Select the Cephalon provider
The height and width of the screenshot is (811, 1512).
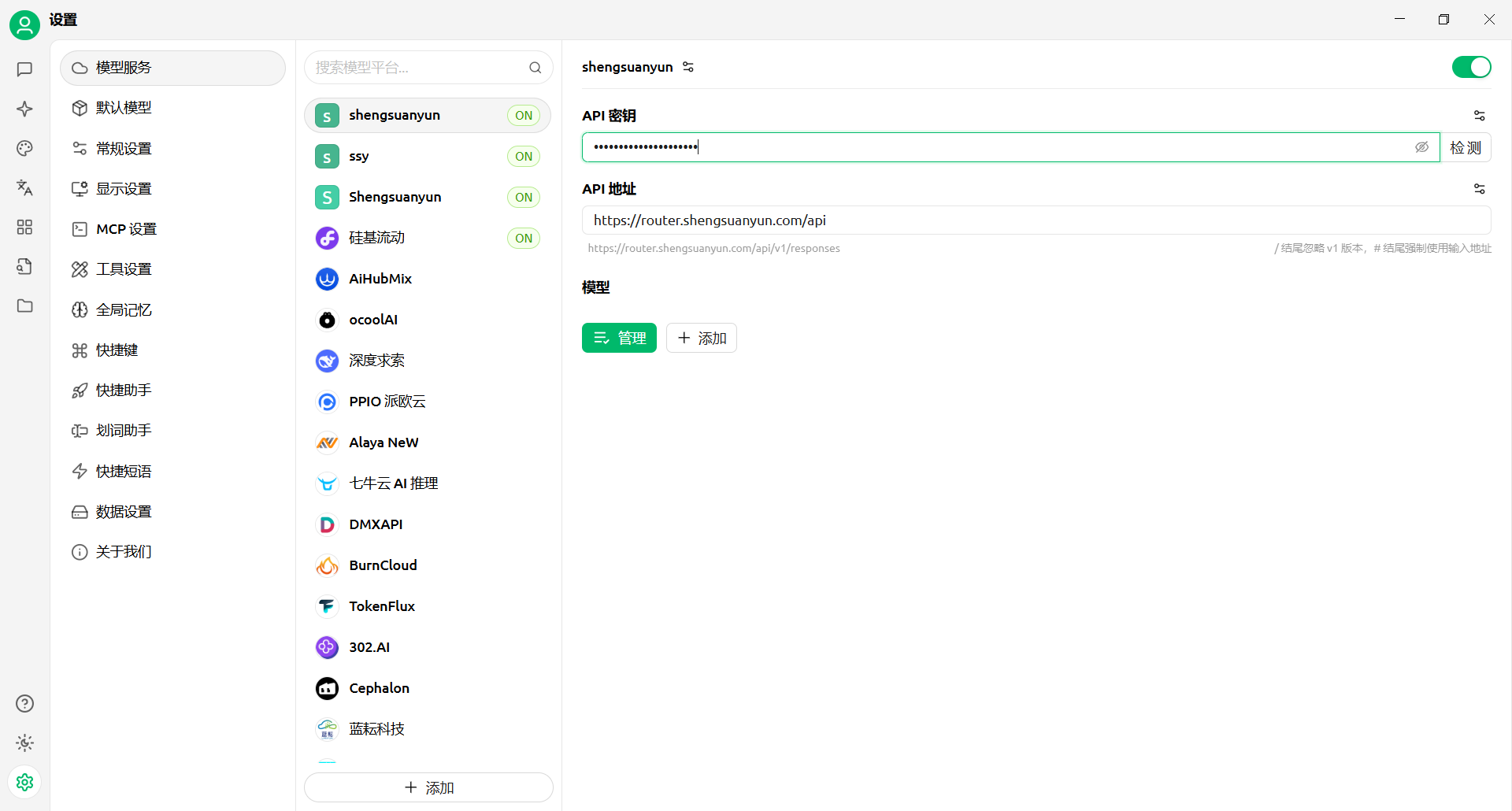[428, 688]
